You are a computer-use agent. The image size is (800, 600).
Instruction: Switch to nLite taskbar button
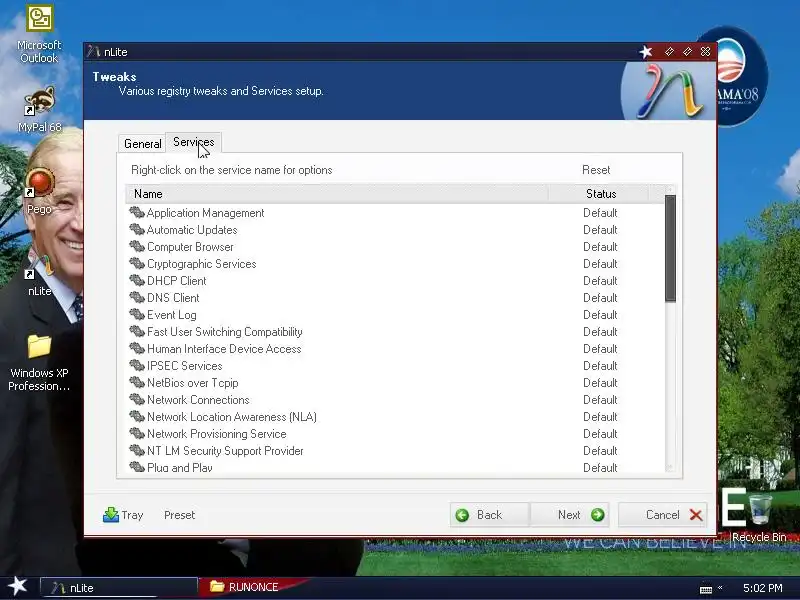[119, 587]
